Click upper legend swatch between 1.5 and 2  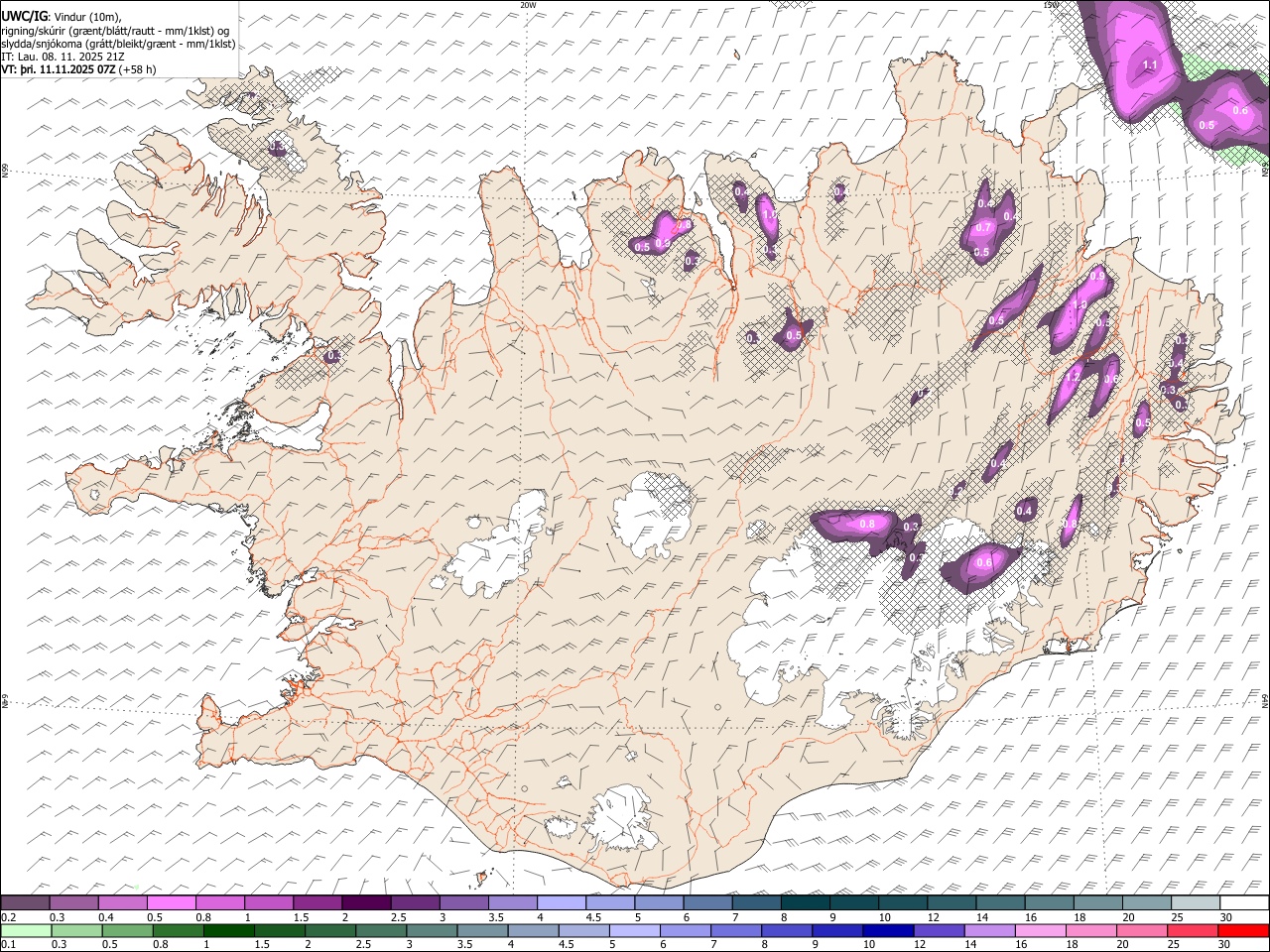(x=317, y=903)
